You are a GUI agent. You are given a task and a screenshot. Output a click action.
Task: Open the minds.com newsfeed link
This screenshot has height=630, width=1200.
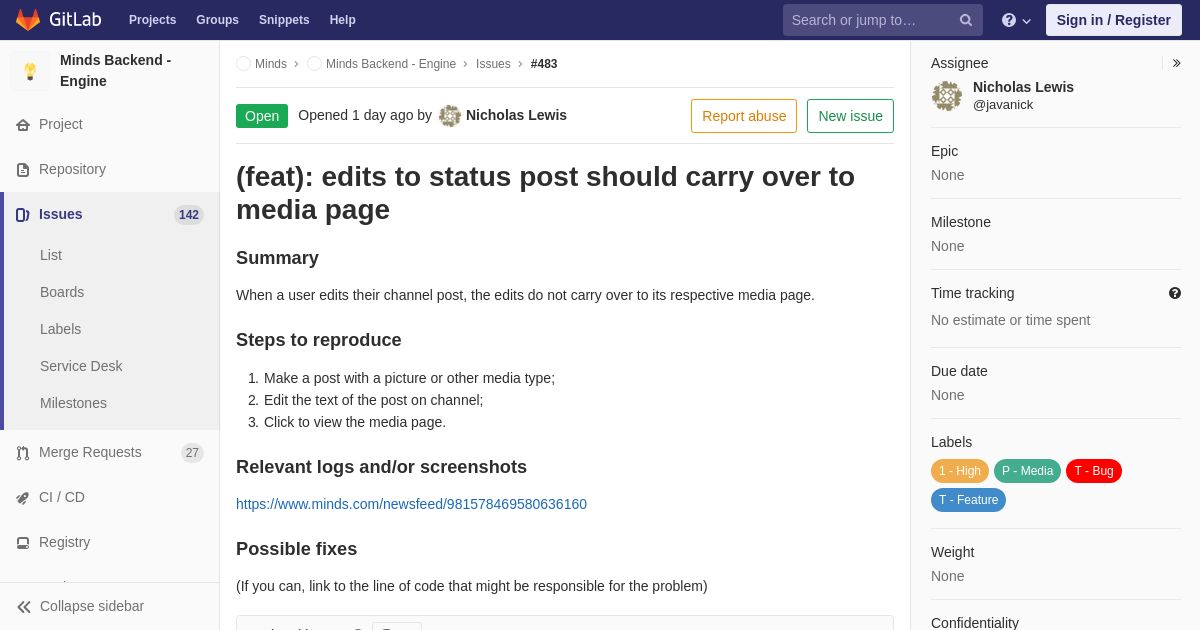pyautogui.click(x=411, y=504)
